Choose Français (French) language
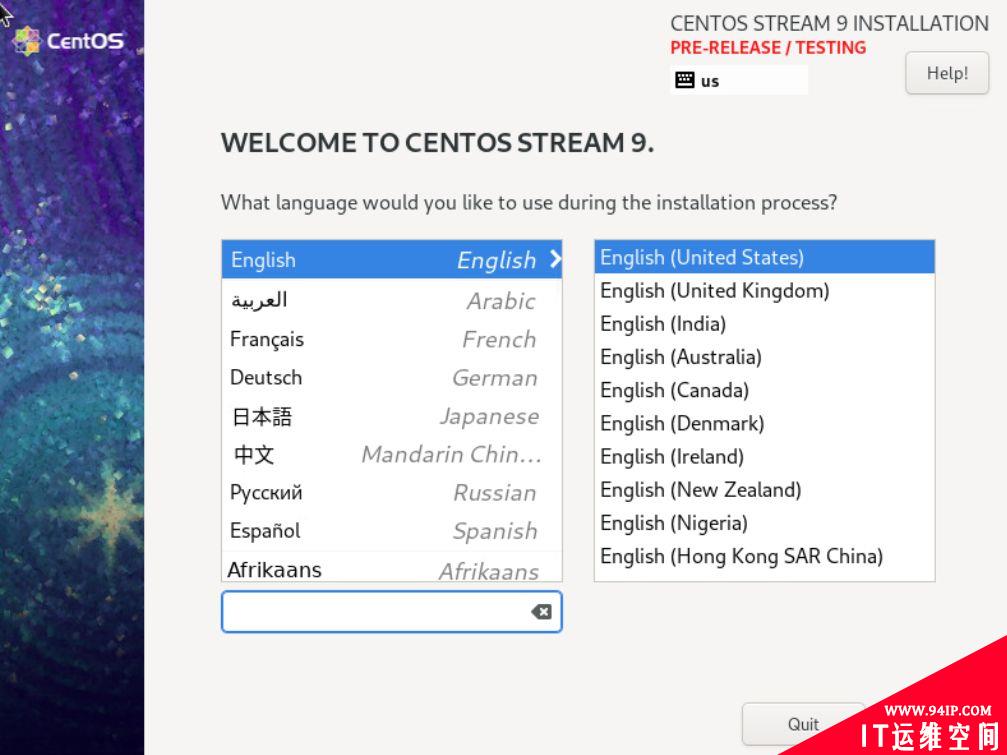The image size is (1007, 755). click(x=392, y=339)
